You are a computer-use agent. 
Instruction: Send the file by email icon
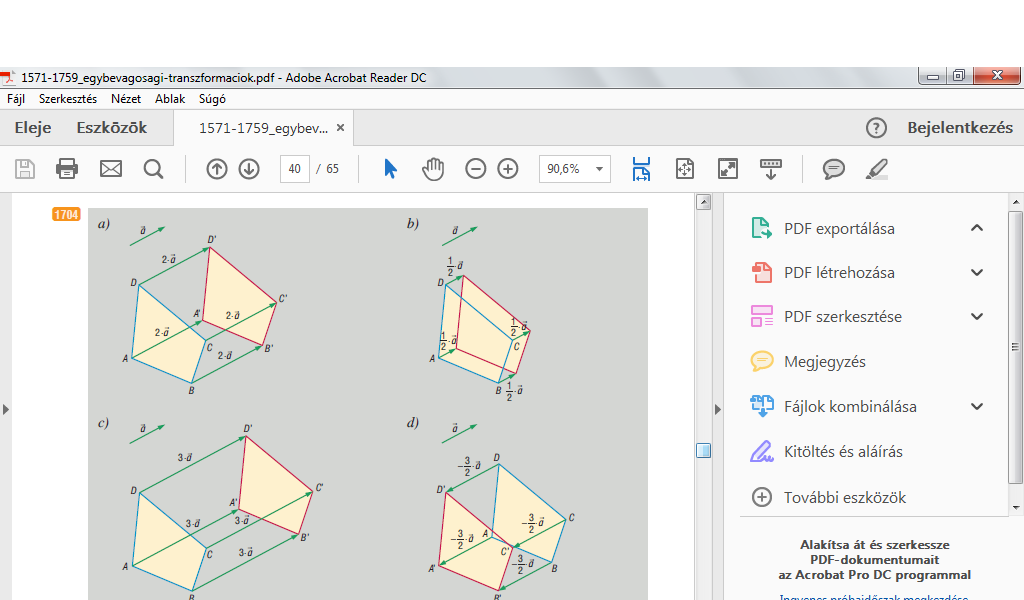110,169
